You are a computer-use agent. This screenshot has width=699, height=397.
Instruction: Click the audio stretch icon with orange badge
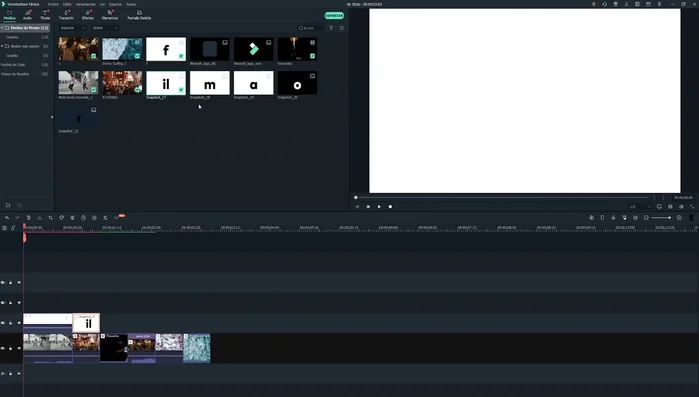point(118,217)
